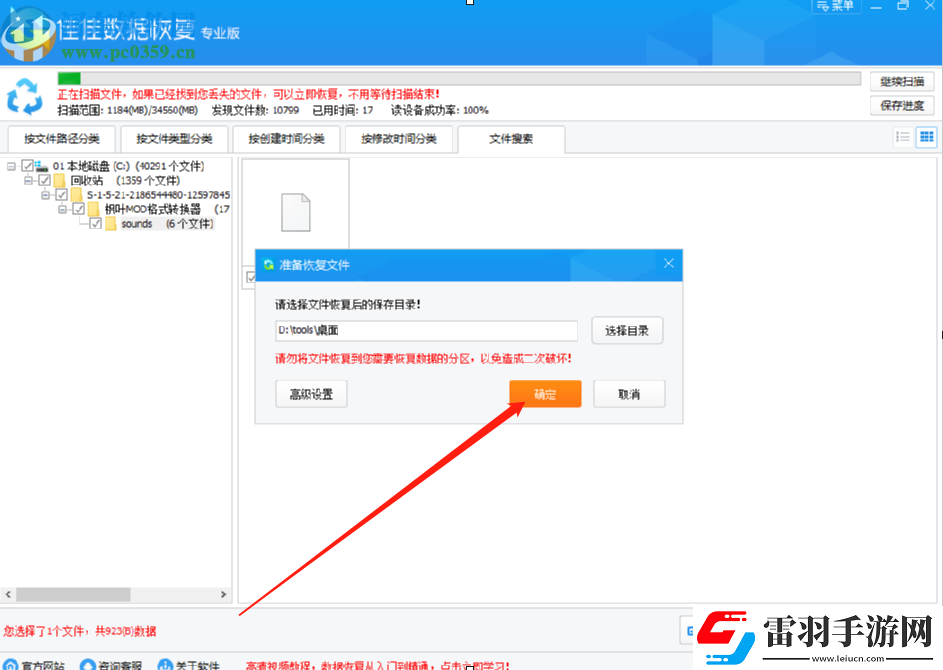Toggle checkbox for 01 本地磁盘 (C:)

[27, 165]
